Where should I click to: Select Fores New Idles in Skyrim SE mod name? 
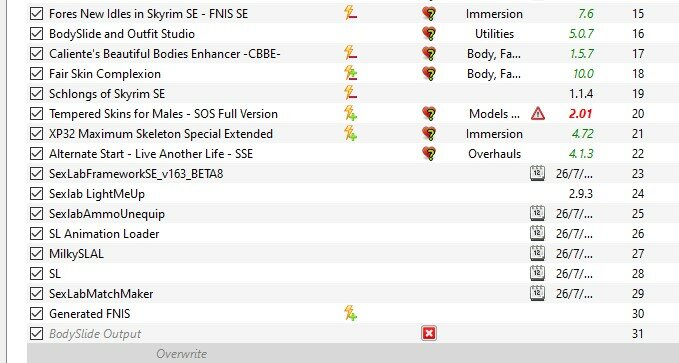pyautogui.click(x=149, y=14)
